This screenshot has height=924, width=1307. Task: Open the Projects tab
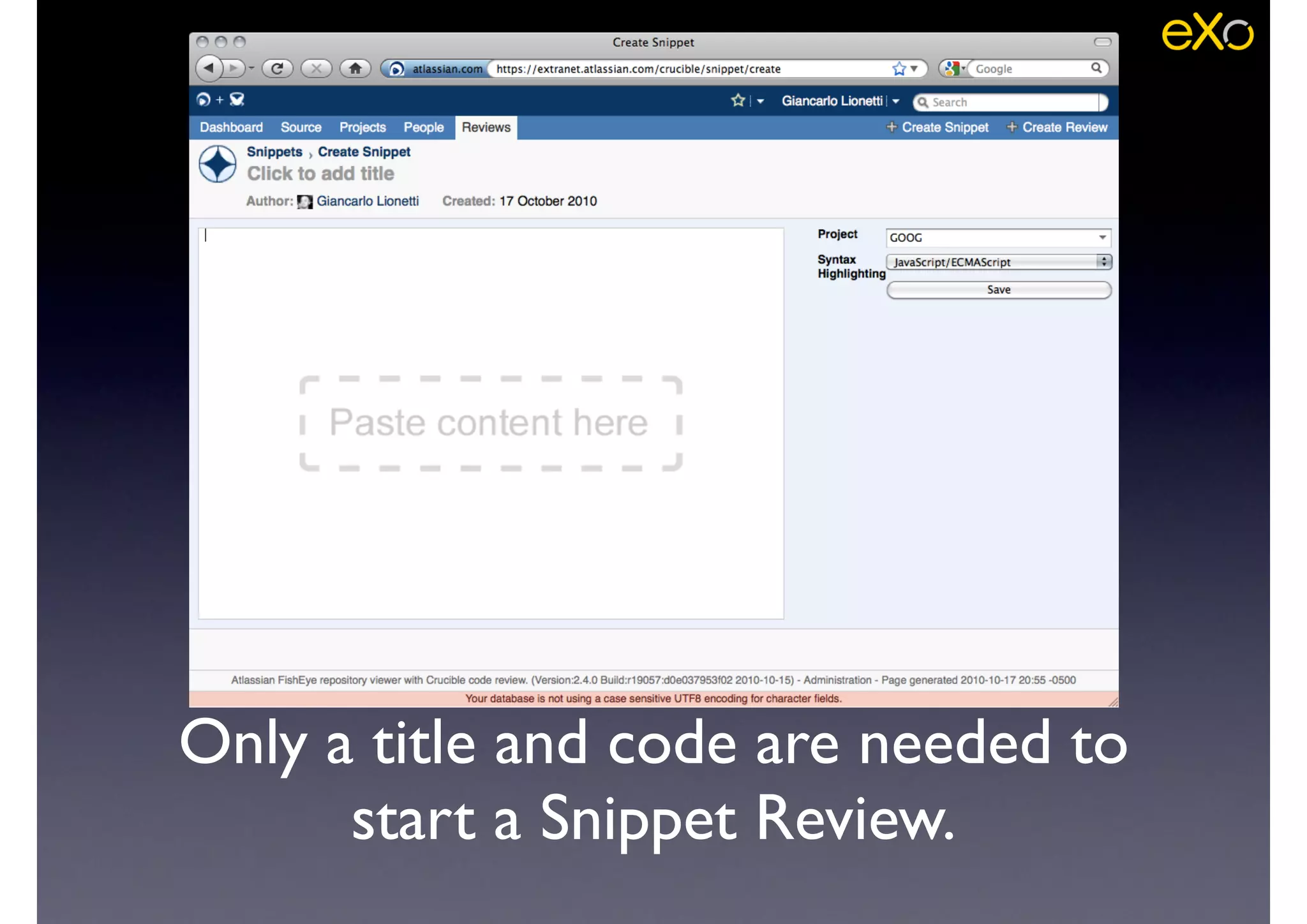click(362, 127)
